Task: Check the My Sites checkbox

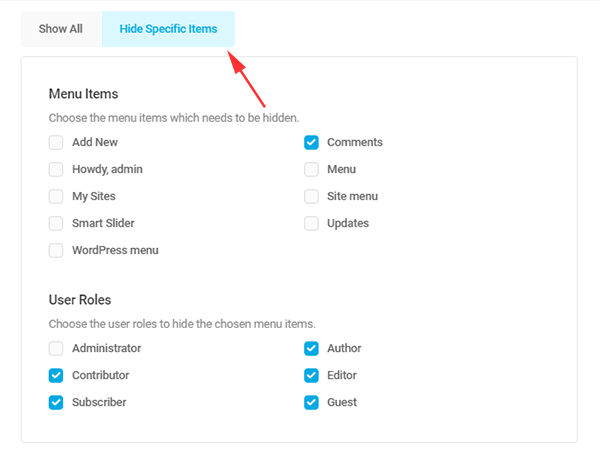Action: click(x=56, y=196)
